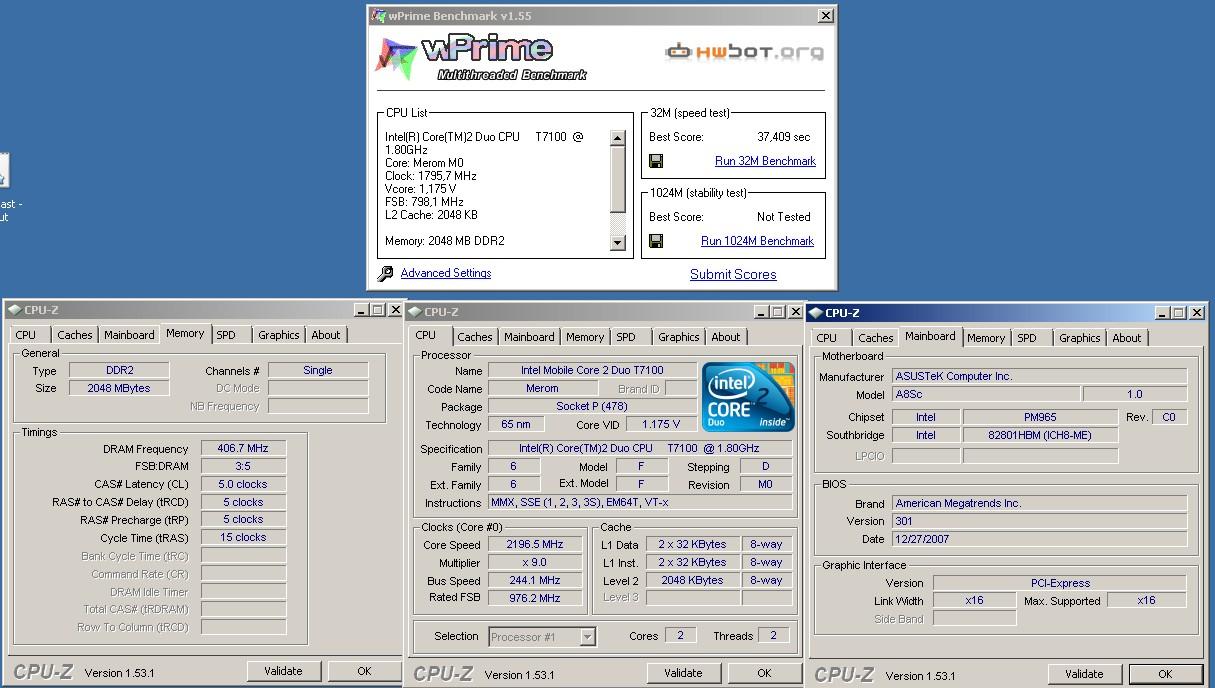Viewport: 1215px width, 688px height.
Task: Click the hwbot.org logo in wPrime
Action: click(x=745, y=51)
